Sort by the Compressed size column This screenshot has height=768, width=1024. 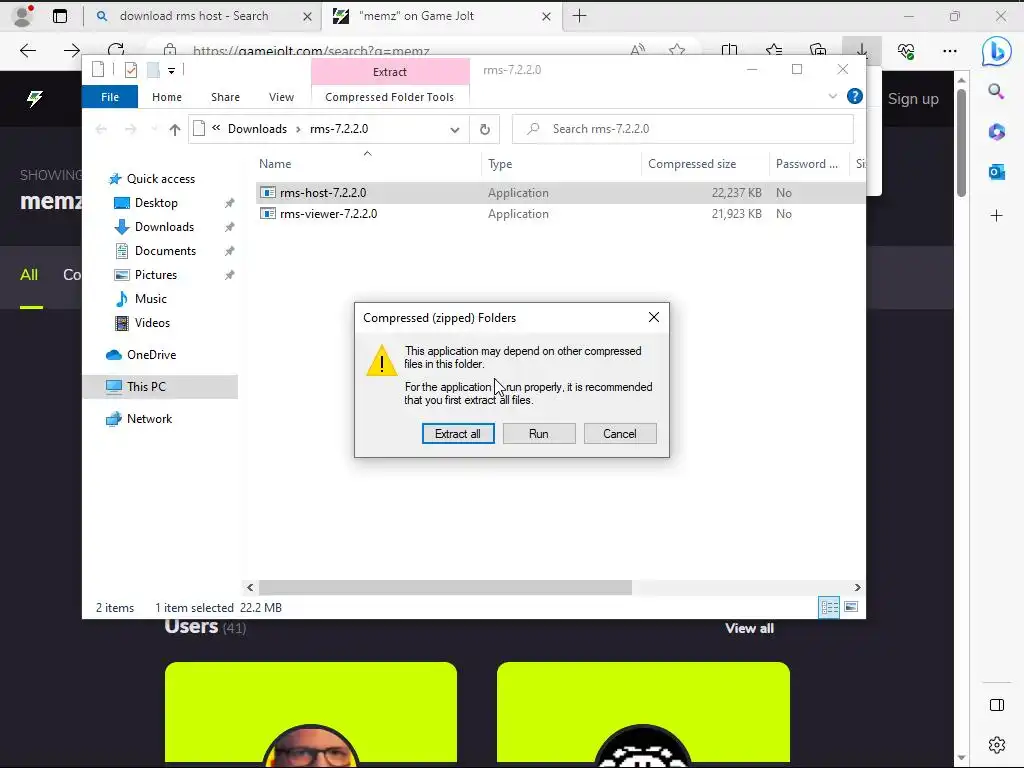[x=692, y=164]
